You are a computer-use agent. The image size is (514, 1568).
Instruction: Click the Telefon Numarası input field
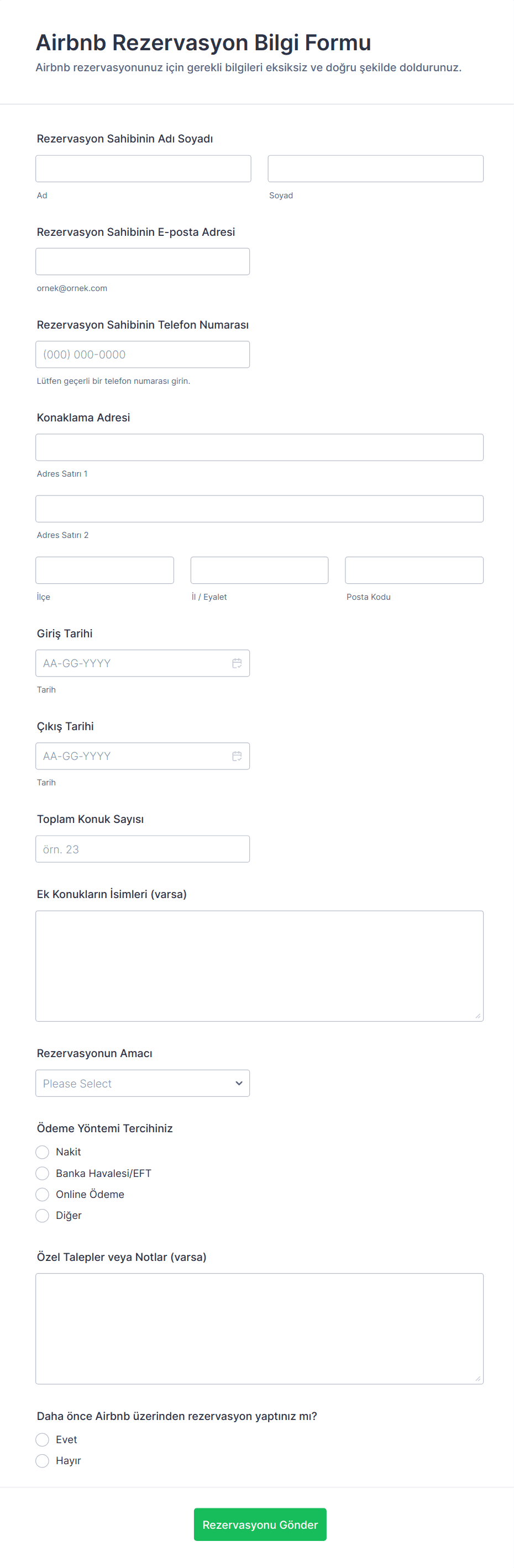pos(143,354)
